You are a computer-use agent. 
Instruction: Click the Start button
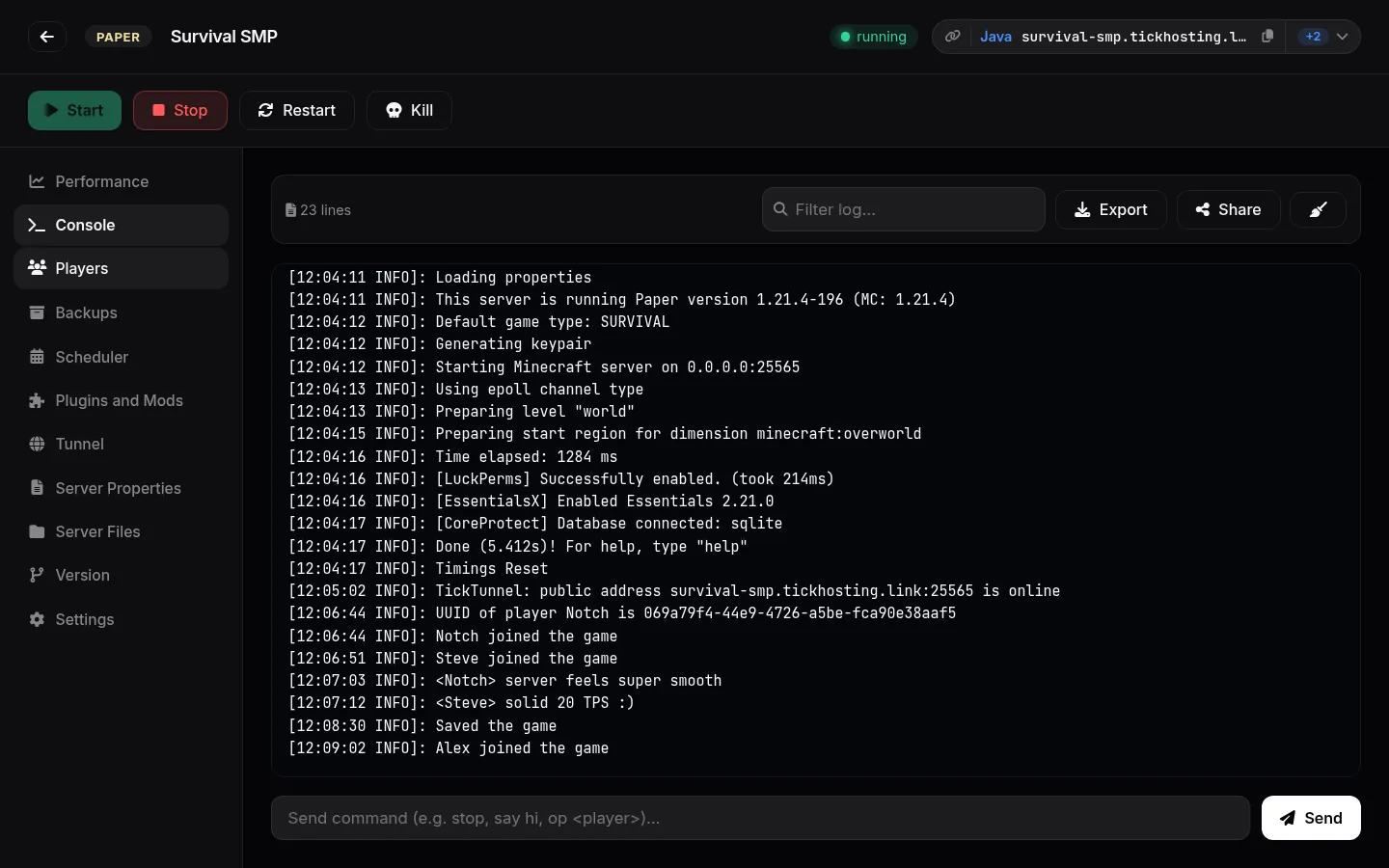[x=74, y=110]
